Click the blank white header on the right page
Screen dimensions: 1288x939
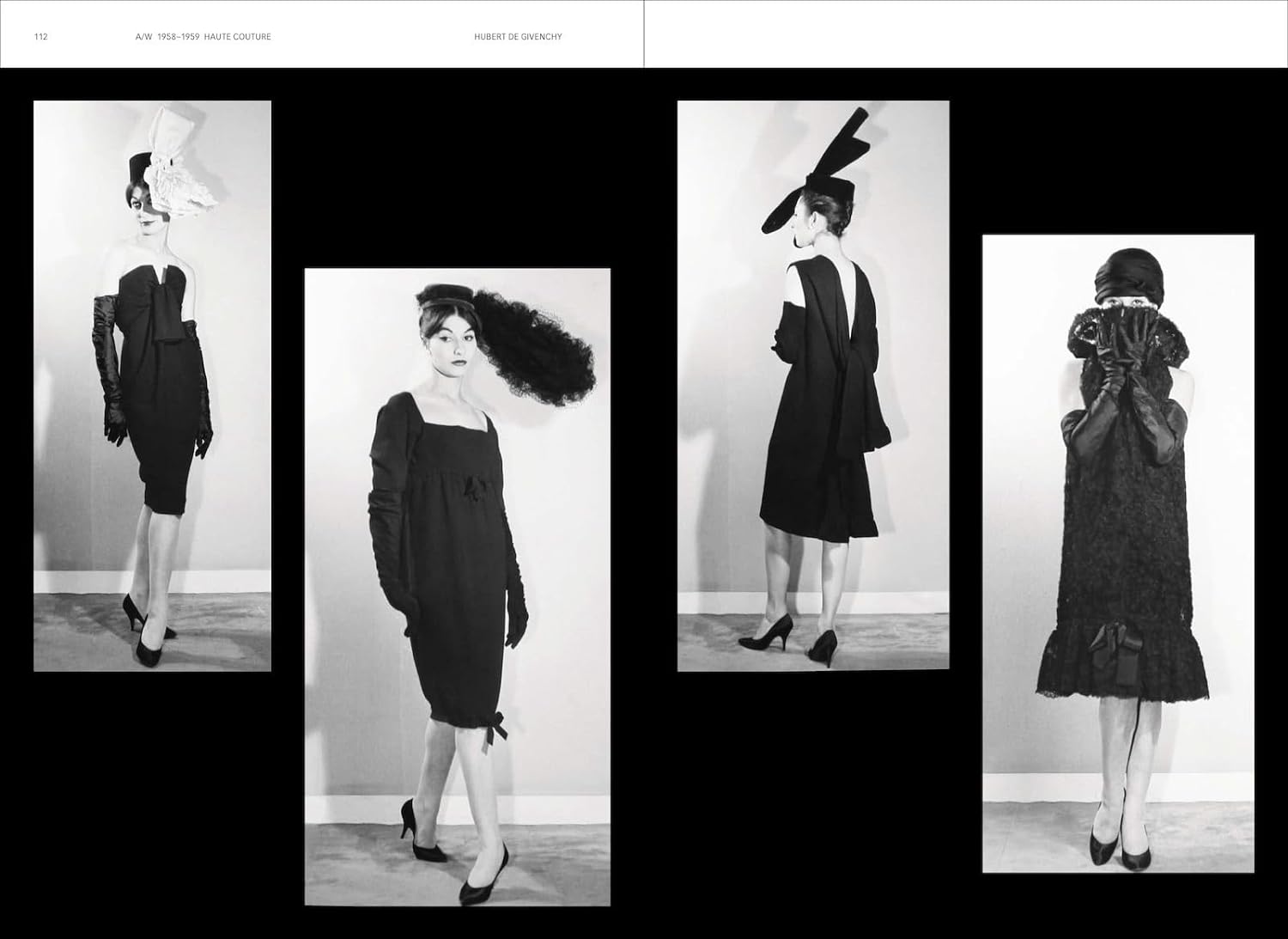click(965, 34)
